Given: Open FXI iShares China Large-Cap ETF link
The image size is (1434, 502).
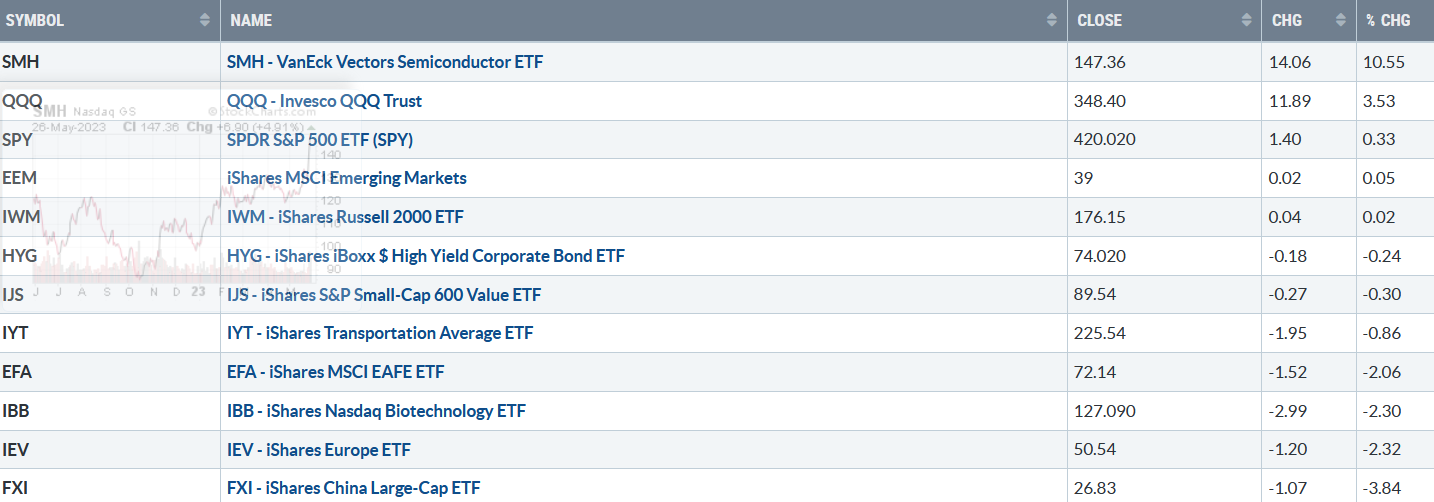Looking at the screenshot, I should (x=354, y=488).
